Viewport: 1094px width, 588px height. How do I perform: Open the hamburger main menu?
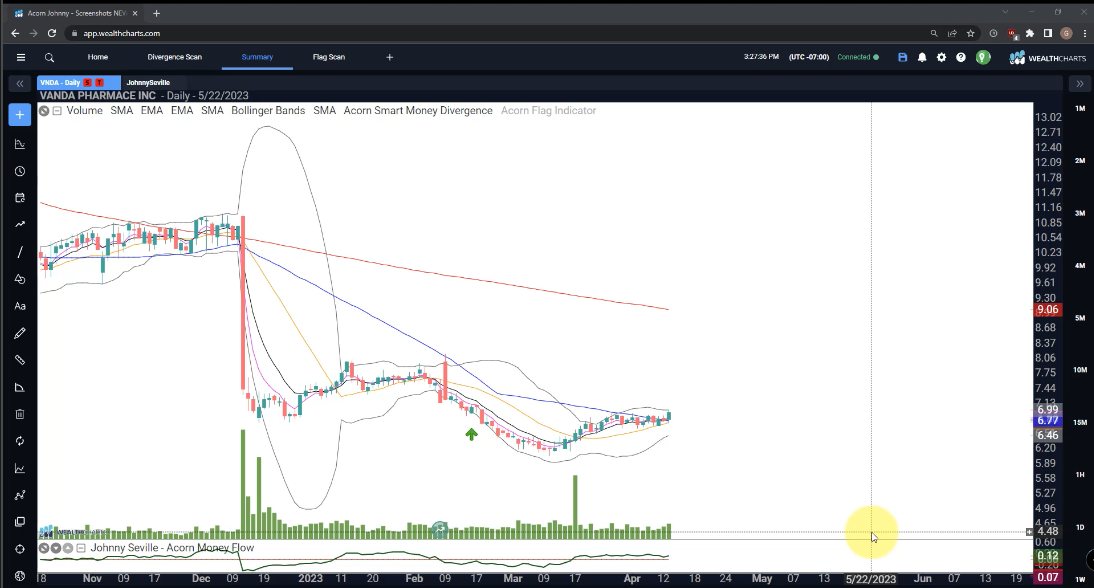[x=21, y=58]
